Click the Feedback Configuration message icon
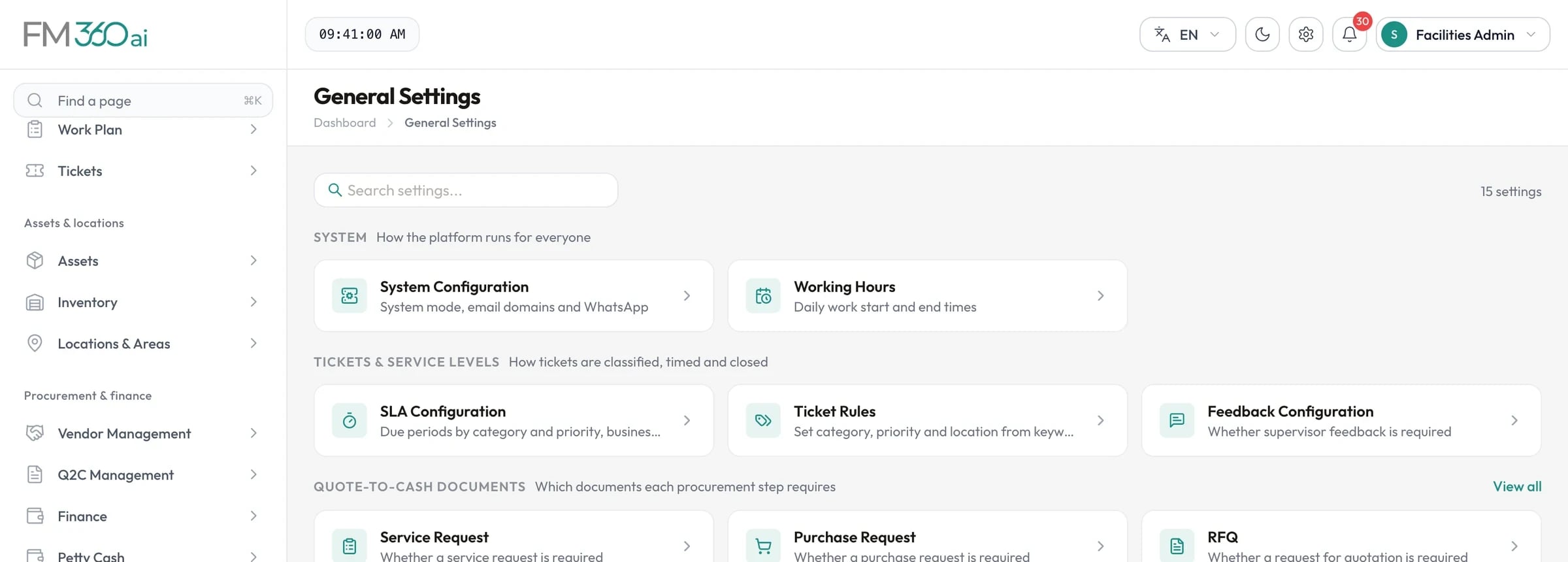 1177,421
